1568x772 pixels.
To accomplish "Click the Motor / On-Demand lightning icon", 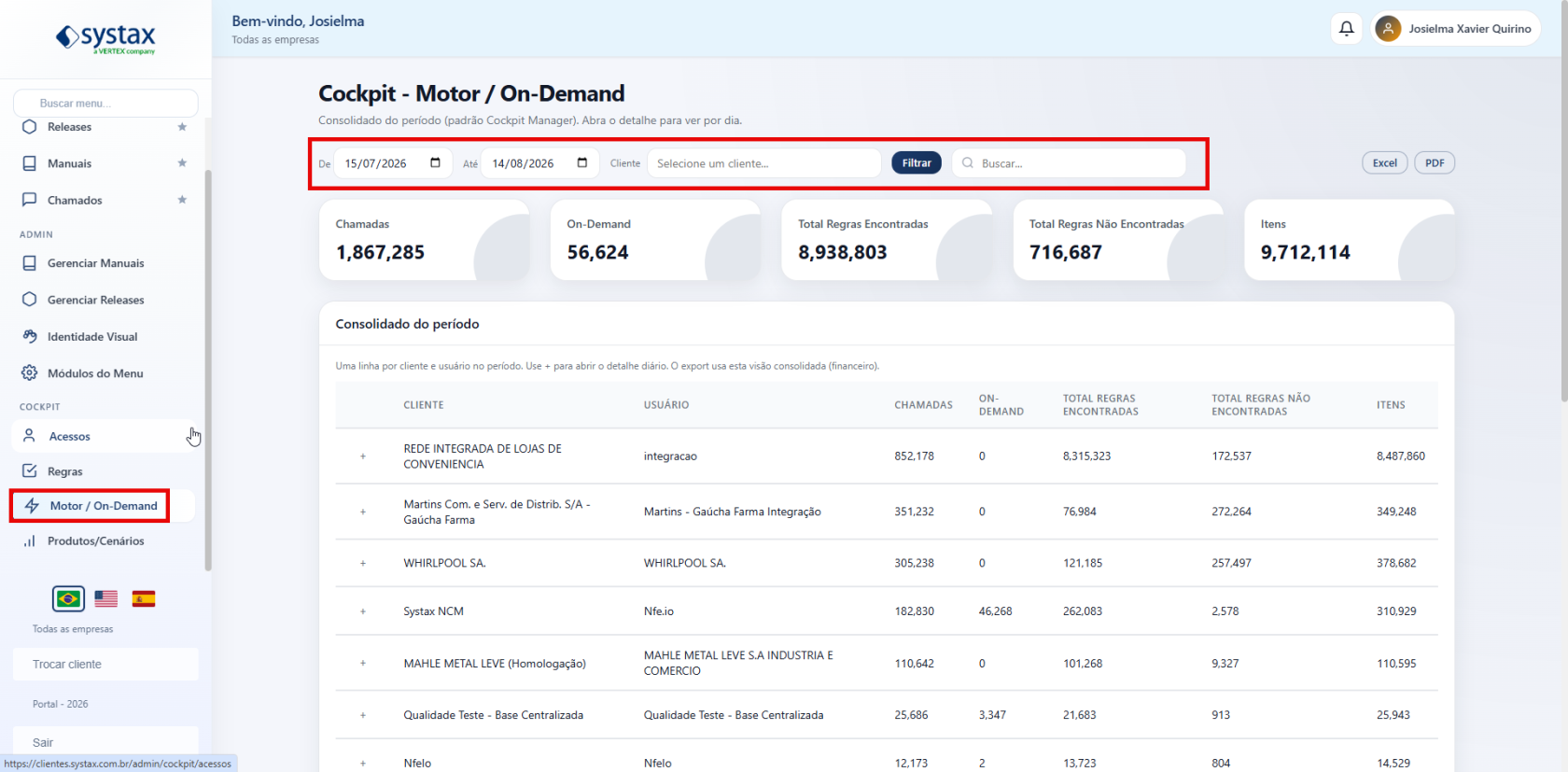I will coord(32,506).
